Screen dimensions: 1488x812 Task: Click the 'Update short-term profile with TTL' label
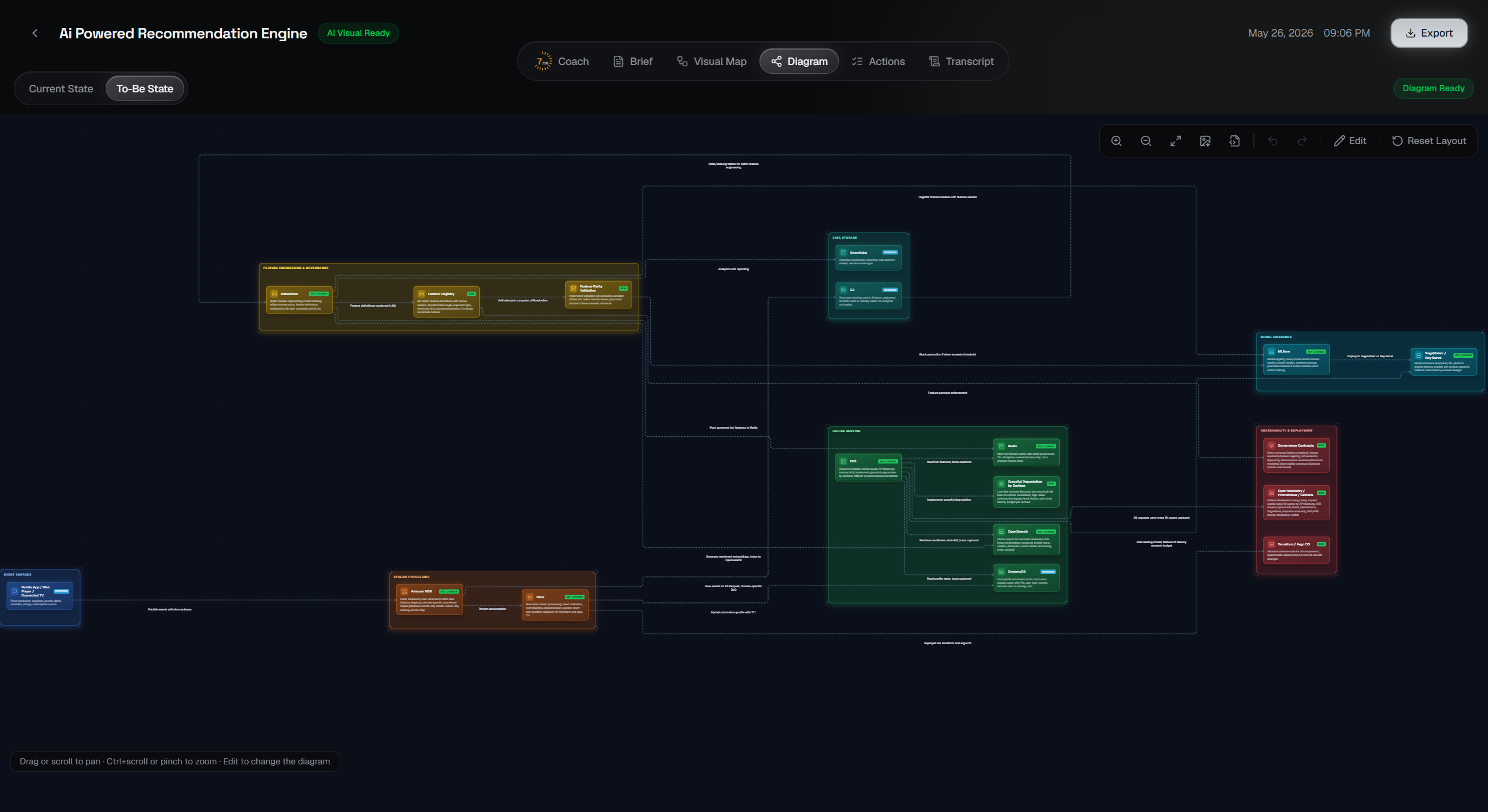pos(733,612)
